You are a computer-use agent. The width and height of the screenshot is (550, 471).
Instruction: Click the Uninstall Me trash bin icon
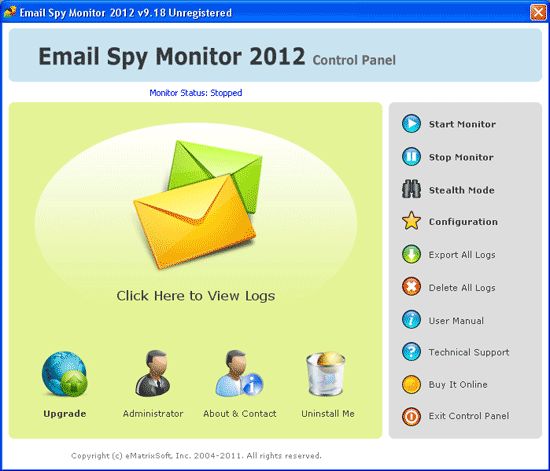tap(326, 374)
